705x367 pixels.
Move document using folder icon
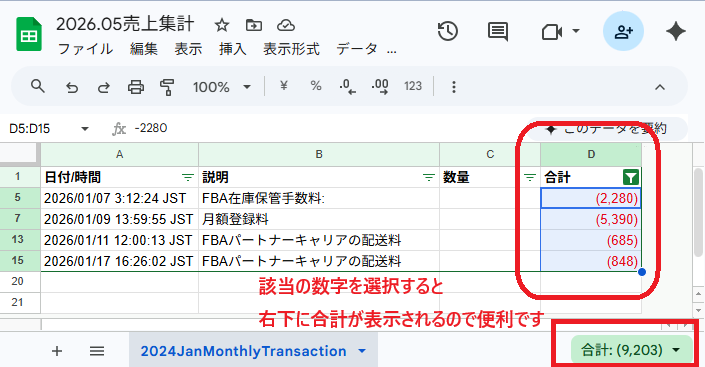tap(254, 25)
